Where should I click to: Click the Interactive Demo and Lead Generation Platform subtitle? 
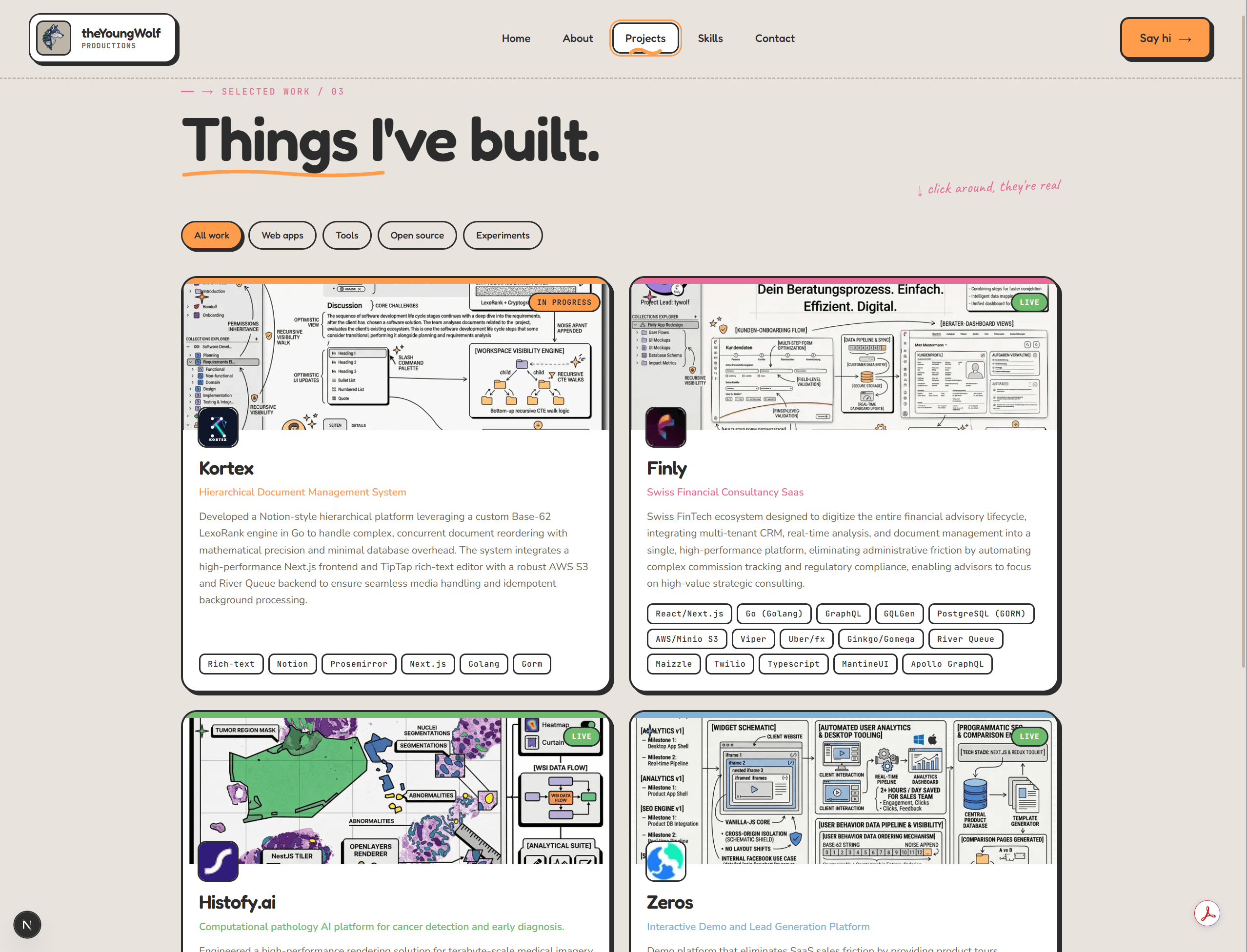(758, 927)
